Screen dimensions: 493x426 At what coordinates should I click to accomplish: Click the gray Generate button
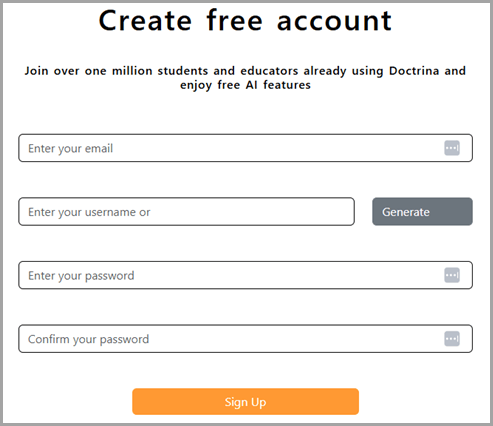(422, 212)
